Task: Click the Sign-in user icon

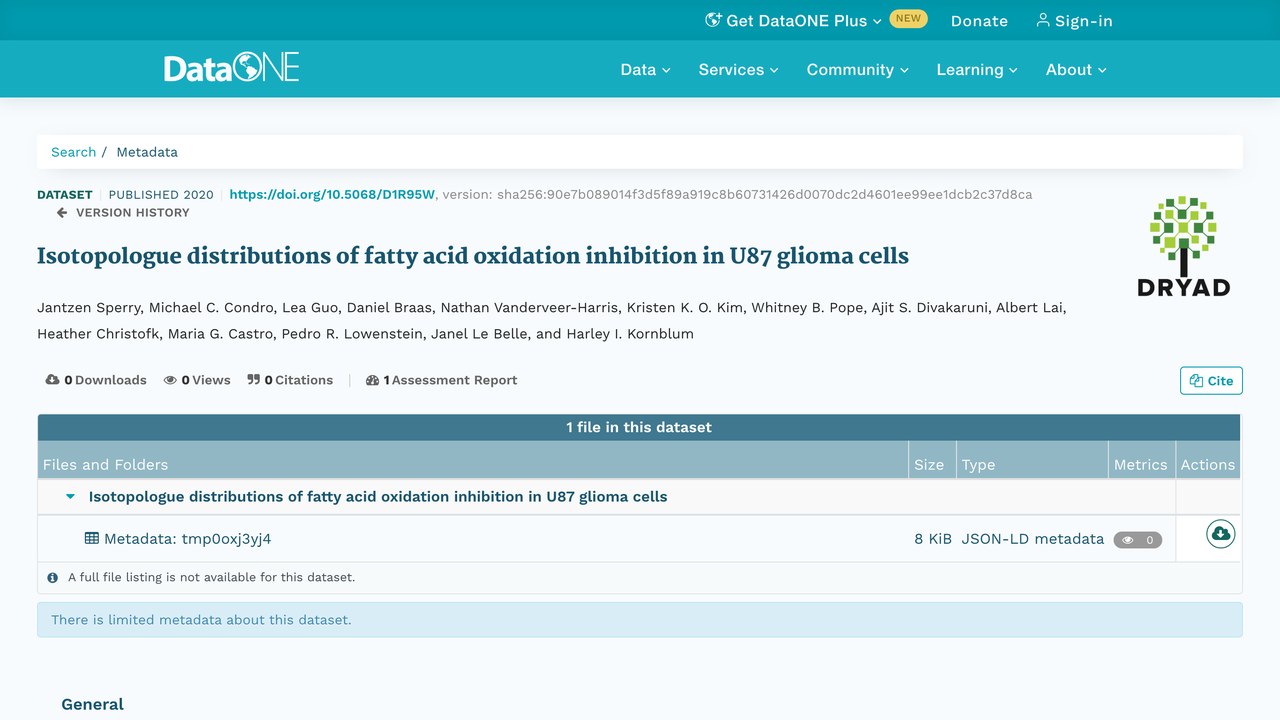Action: pyautogui.click(x=1043, y=20)
